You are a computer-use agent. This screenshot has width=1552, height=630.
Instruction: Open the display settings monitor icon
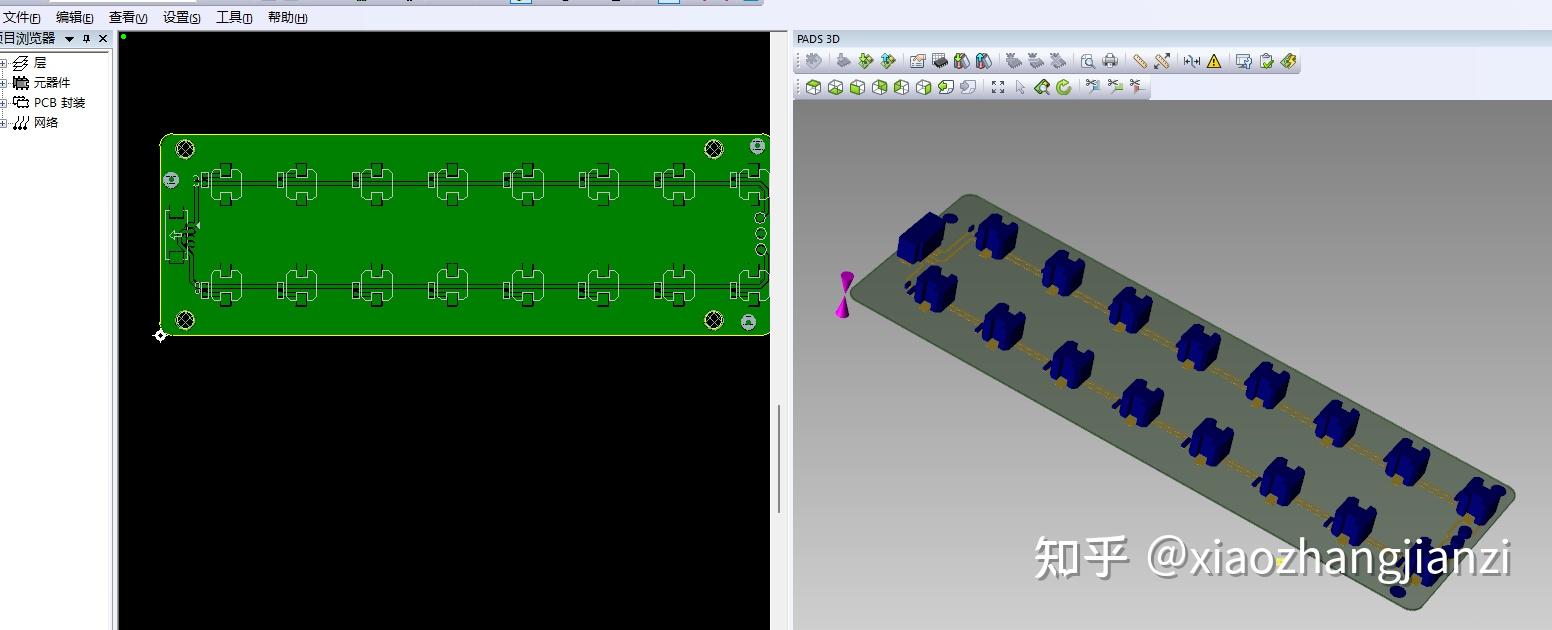(x=1243, y=61)
